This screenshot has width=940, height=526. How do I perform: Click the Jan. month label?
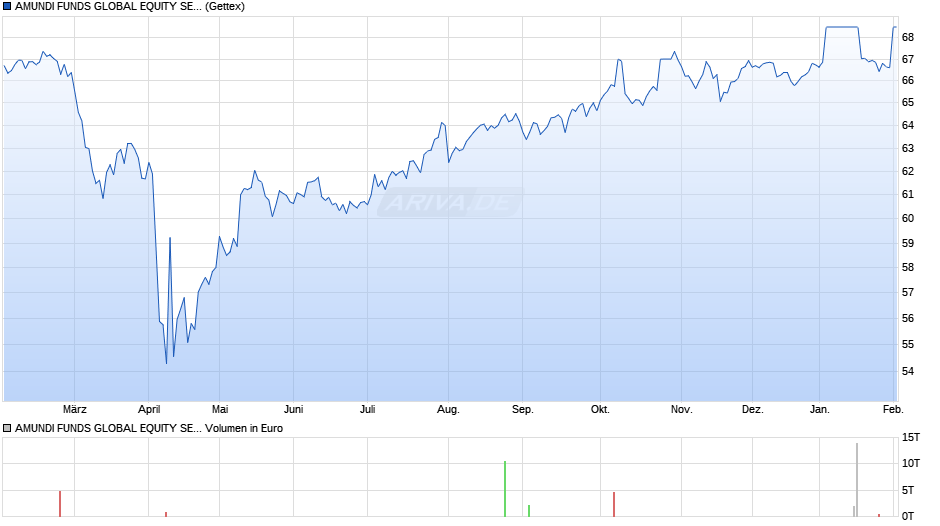[820, 410]
